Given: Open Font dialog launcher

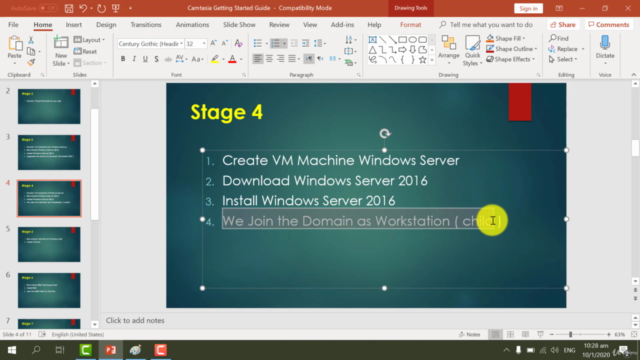Looking at the screenshot, I should click(244, 75).
